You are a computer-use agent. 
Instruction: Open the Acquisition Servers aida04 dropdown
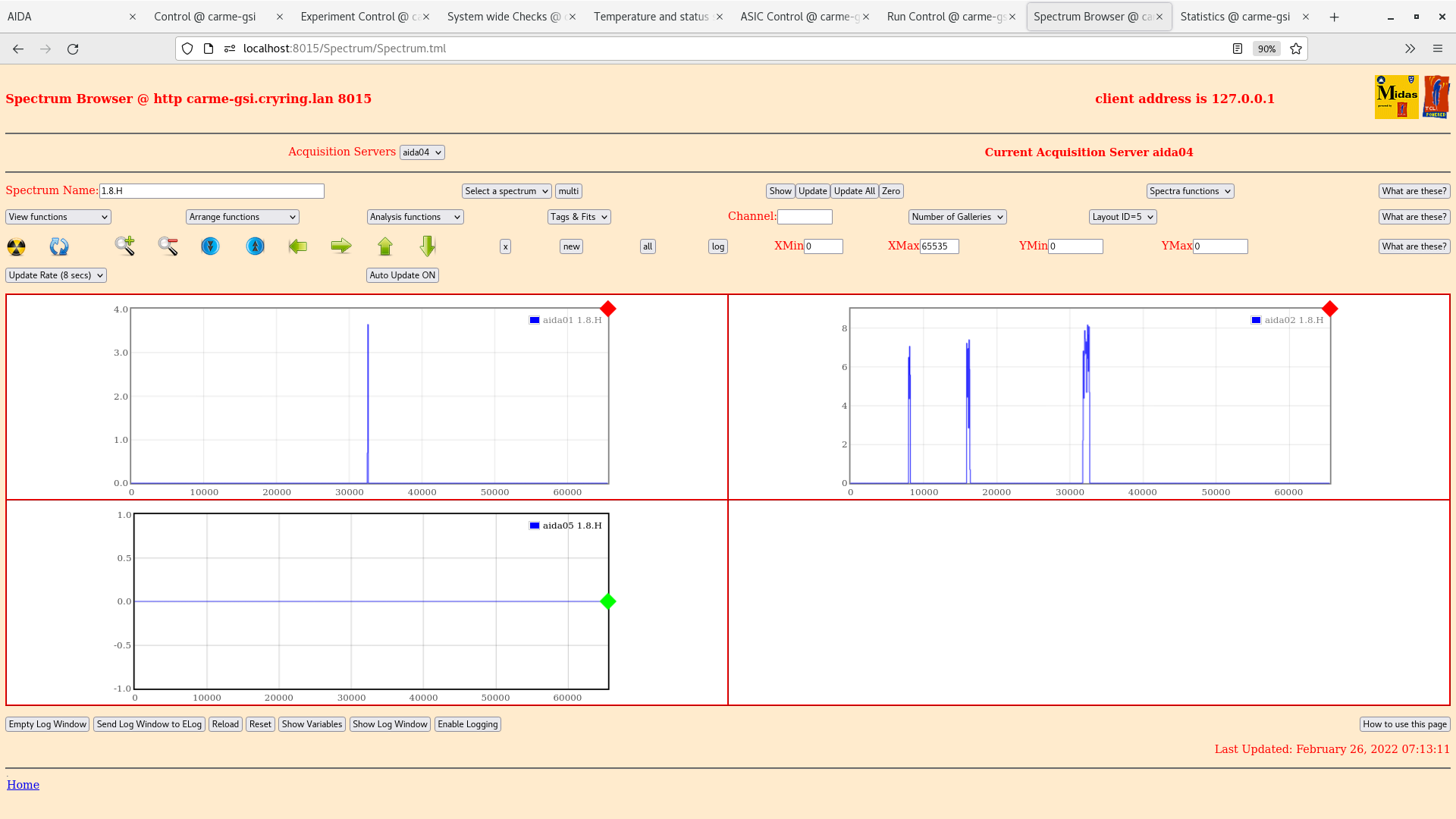pos(422,152)
